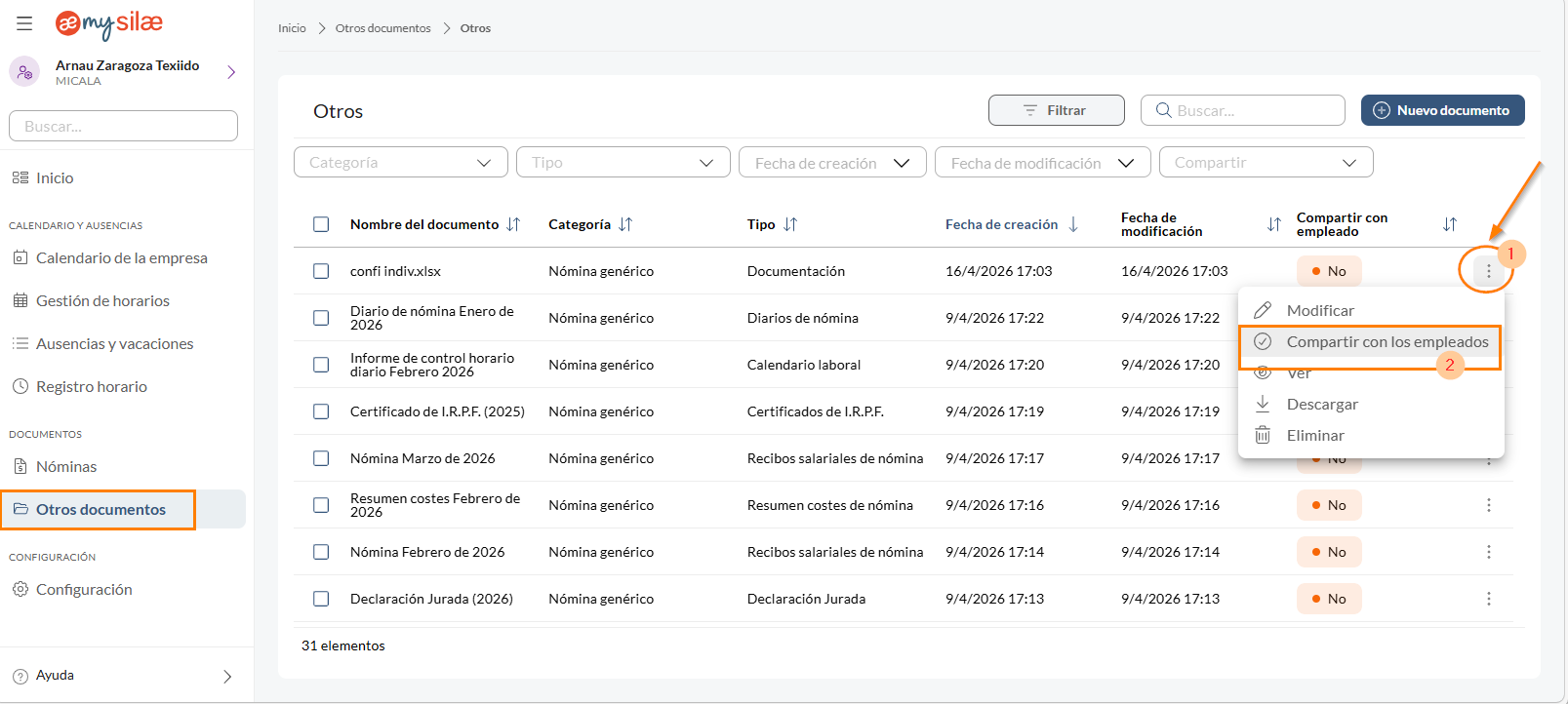Click the Eliminar trash icon
Image resolution: width=1568 pixels, height=704 pixels.
point(1263,435)
